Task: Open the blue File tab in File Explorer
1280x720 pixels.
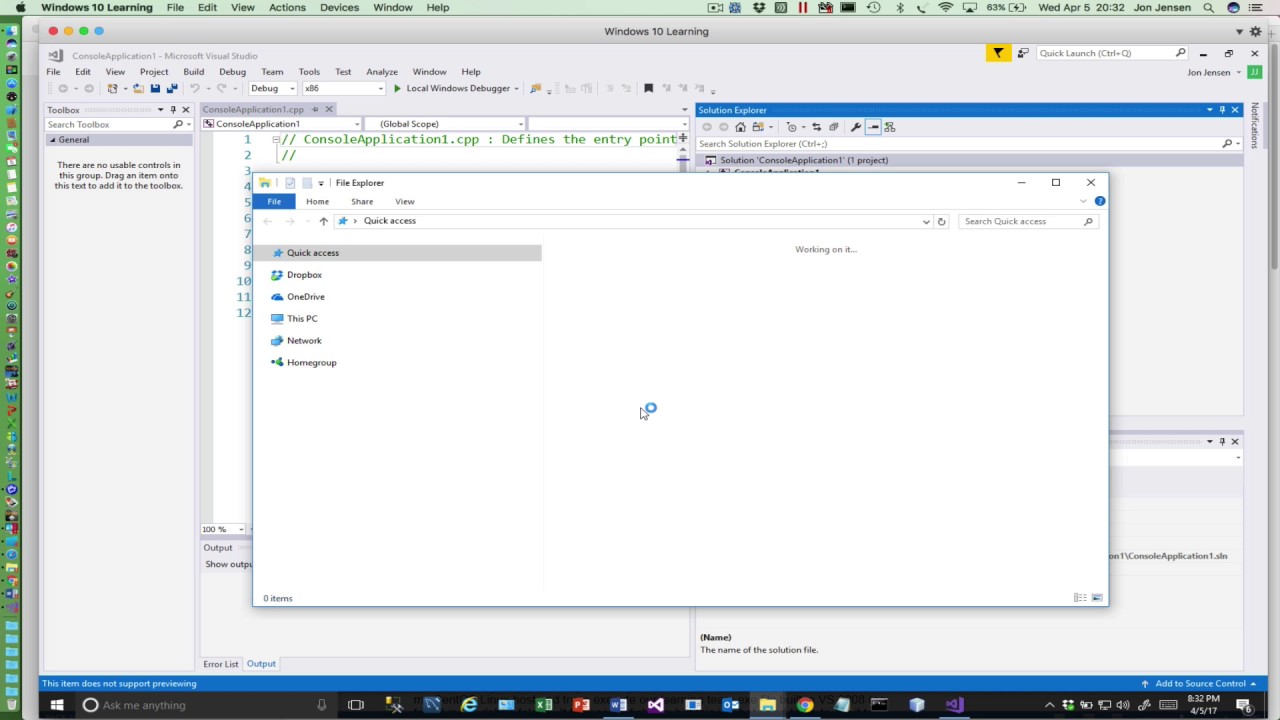Action: [x=274, y=201]
